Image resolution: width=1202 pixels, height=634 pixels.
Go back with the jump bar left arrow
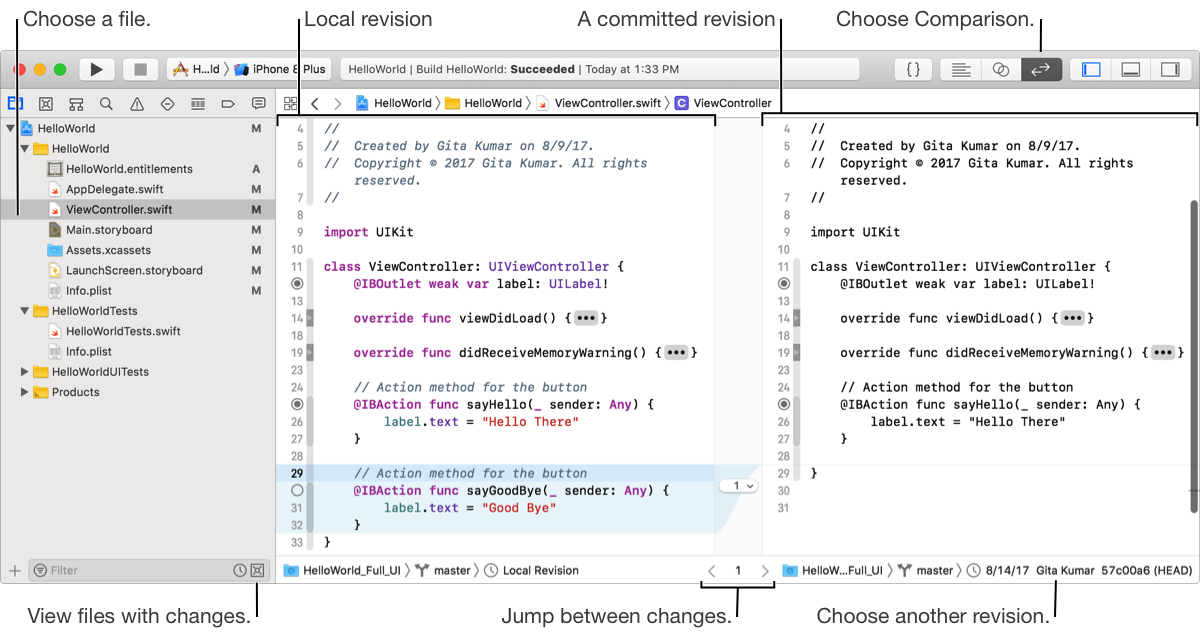point(315,103)
